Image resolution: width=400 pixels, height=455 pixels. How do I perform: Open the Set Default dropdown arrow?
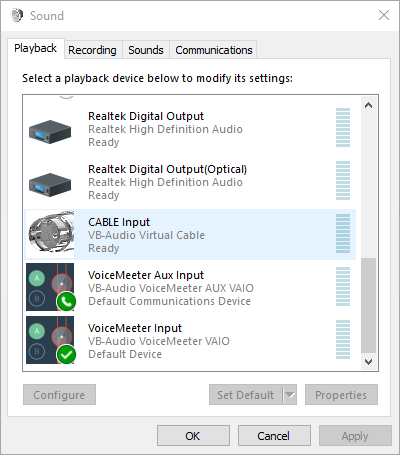[290, 395]
